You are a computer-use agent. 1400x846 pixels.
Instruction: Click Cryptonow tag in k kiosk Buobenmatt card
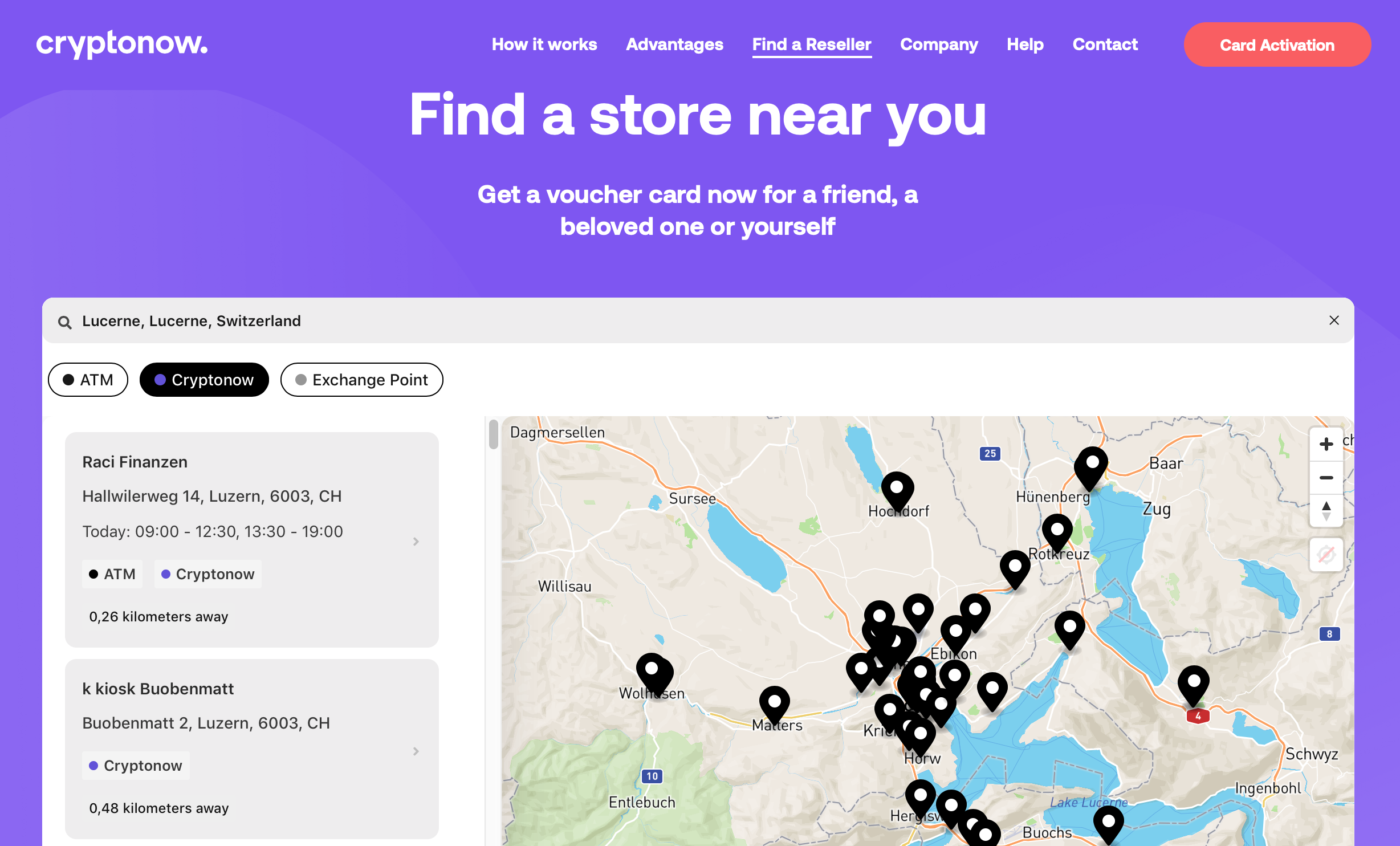click(x=136, y=766)
